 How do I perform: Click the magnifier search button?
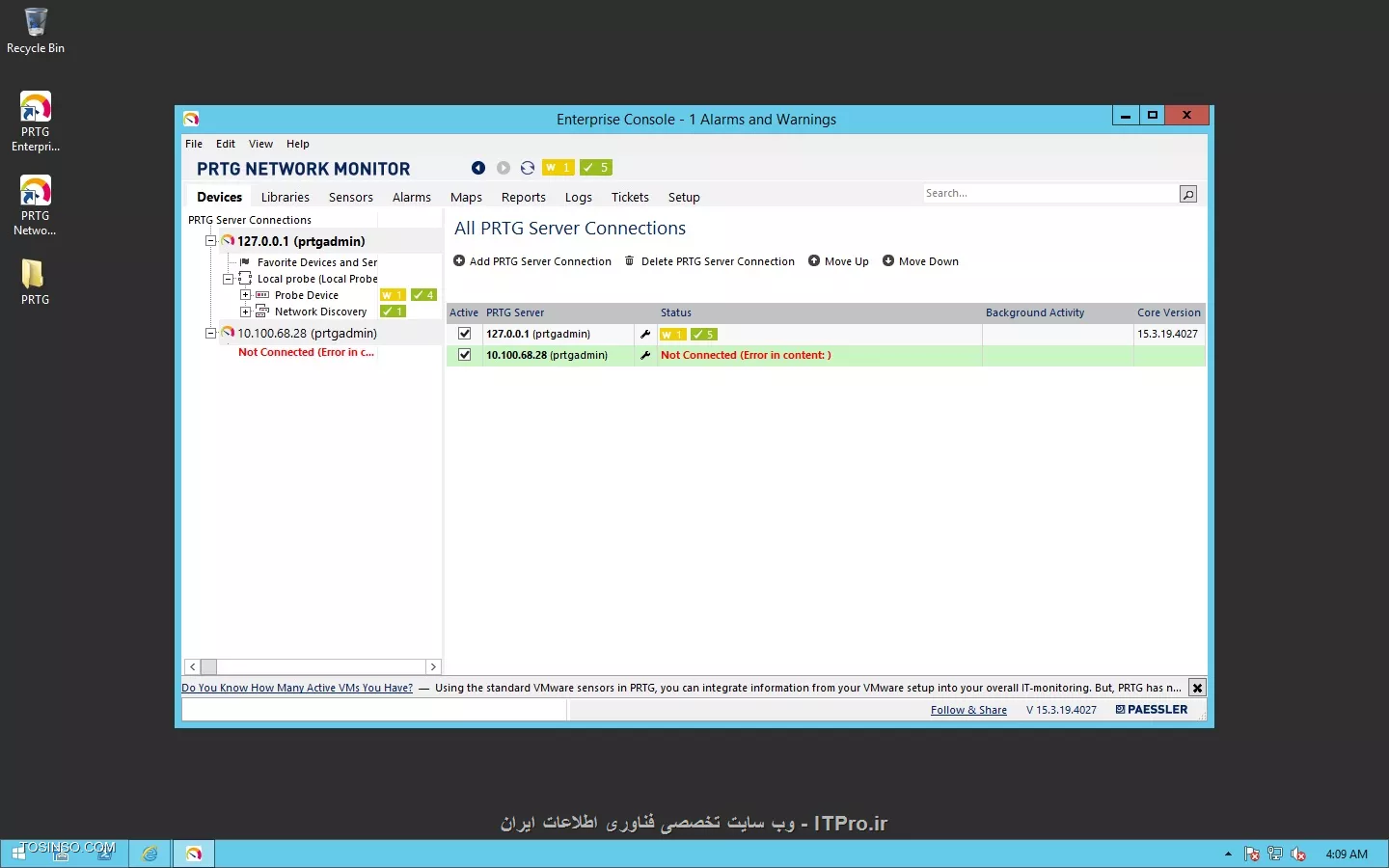[1188, 194]
